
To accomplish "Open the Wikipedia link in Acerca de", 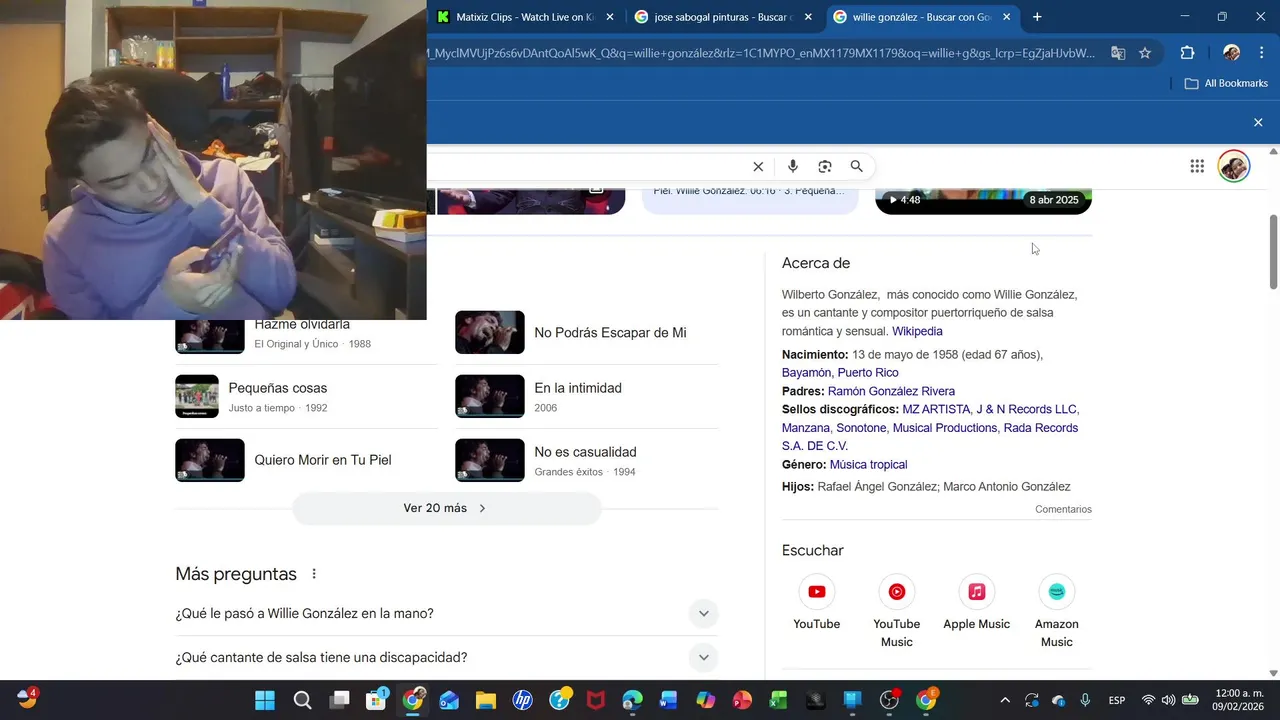I will tap(917, 331).
